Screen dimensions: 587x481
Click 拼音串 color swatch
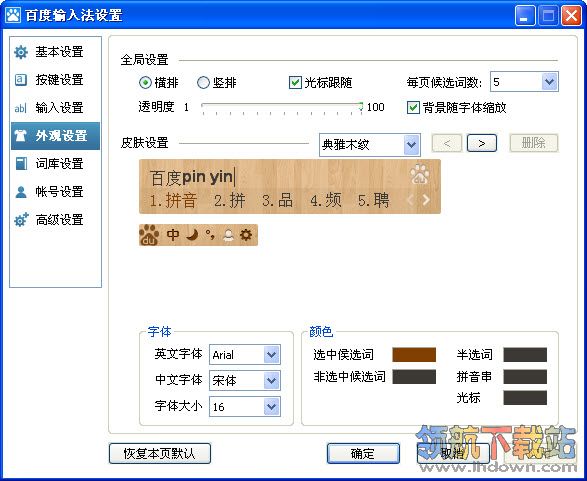click(525, 377)
